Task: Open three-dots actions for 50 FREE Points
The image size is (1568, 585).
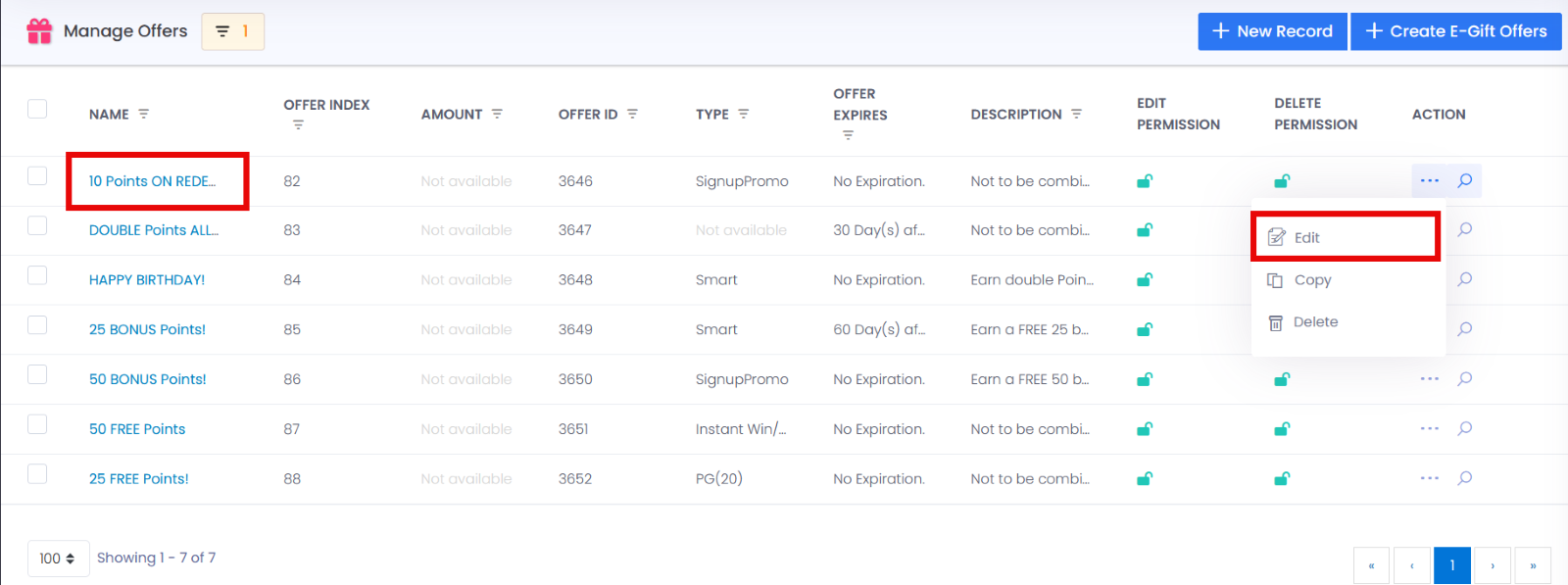Action: tap(1430, 429)
